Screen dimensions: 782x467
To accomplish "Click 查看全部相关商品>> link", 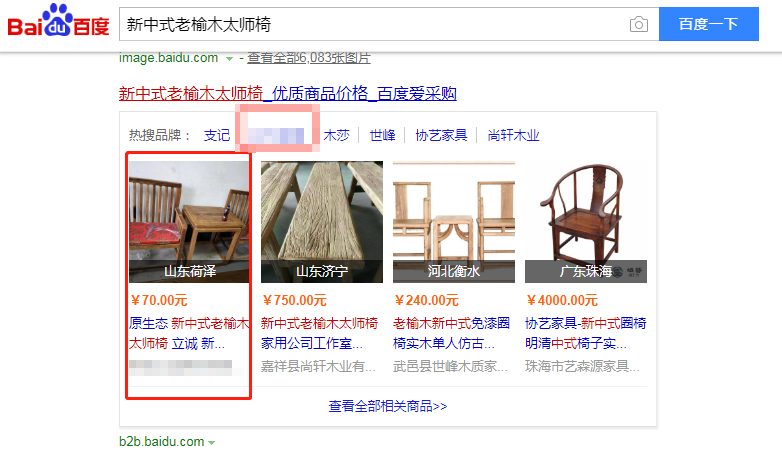I will point(388,406).
